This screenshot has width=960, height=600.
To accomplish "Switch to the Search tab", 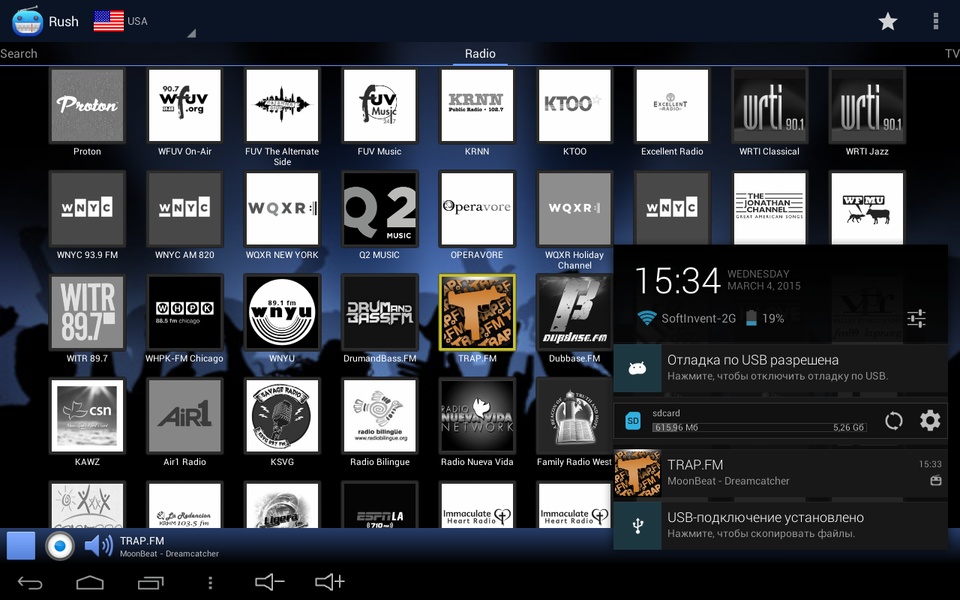I will (19, 53).
